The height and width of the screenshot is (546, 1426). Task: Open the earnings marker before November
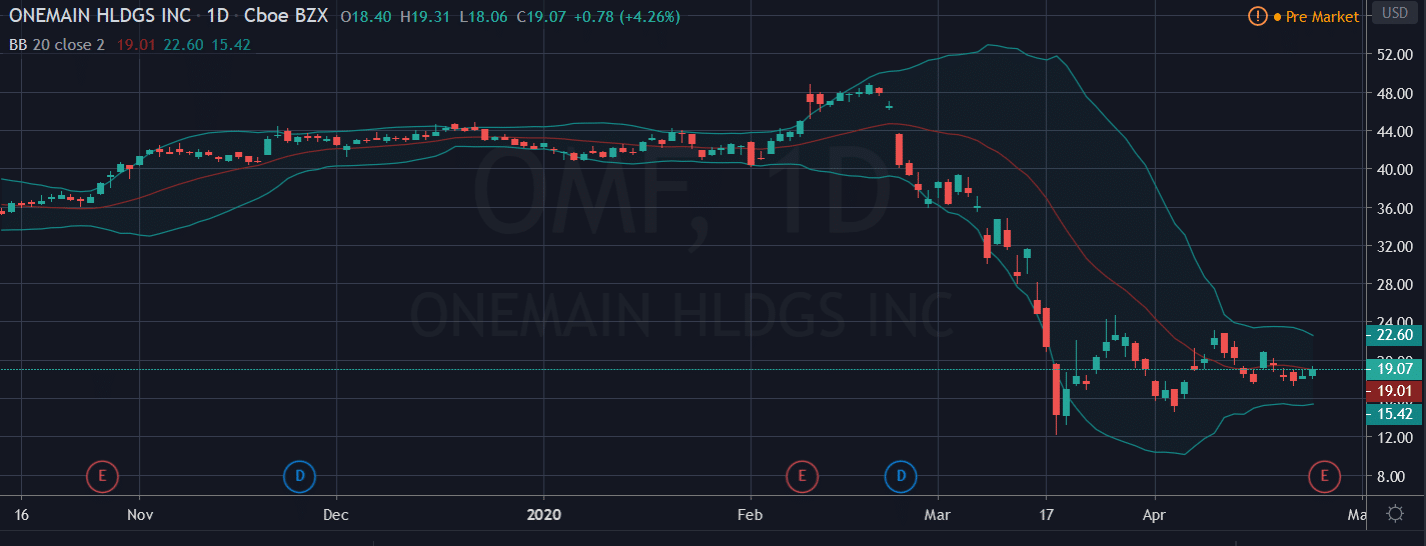click(101, 477)
